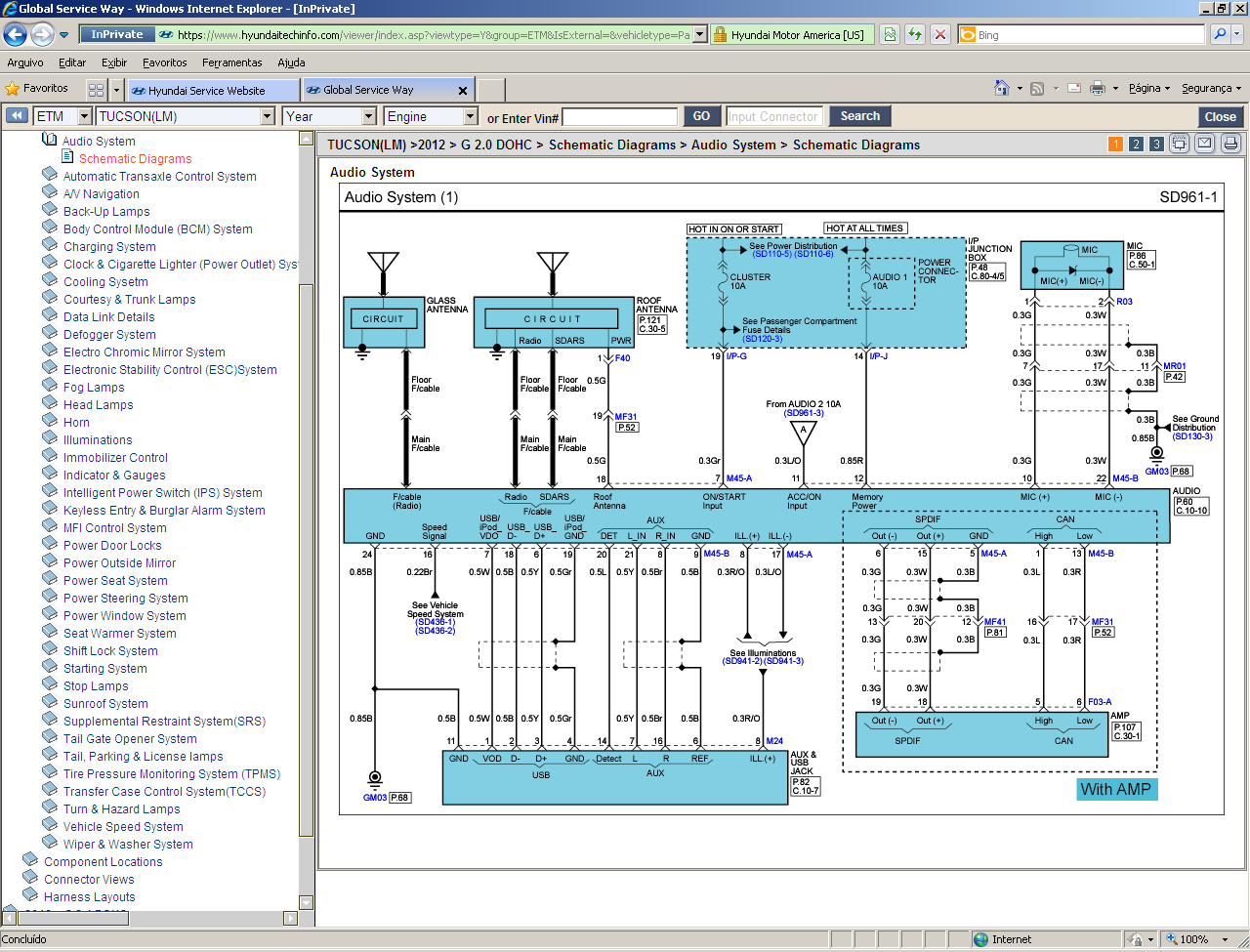Click the page refresh icon in the browser

[x=915, y=34]
